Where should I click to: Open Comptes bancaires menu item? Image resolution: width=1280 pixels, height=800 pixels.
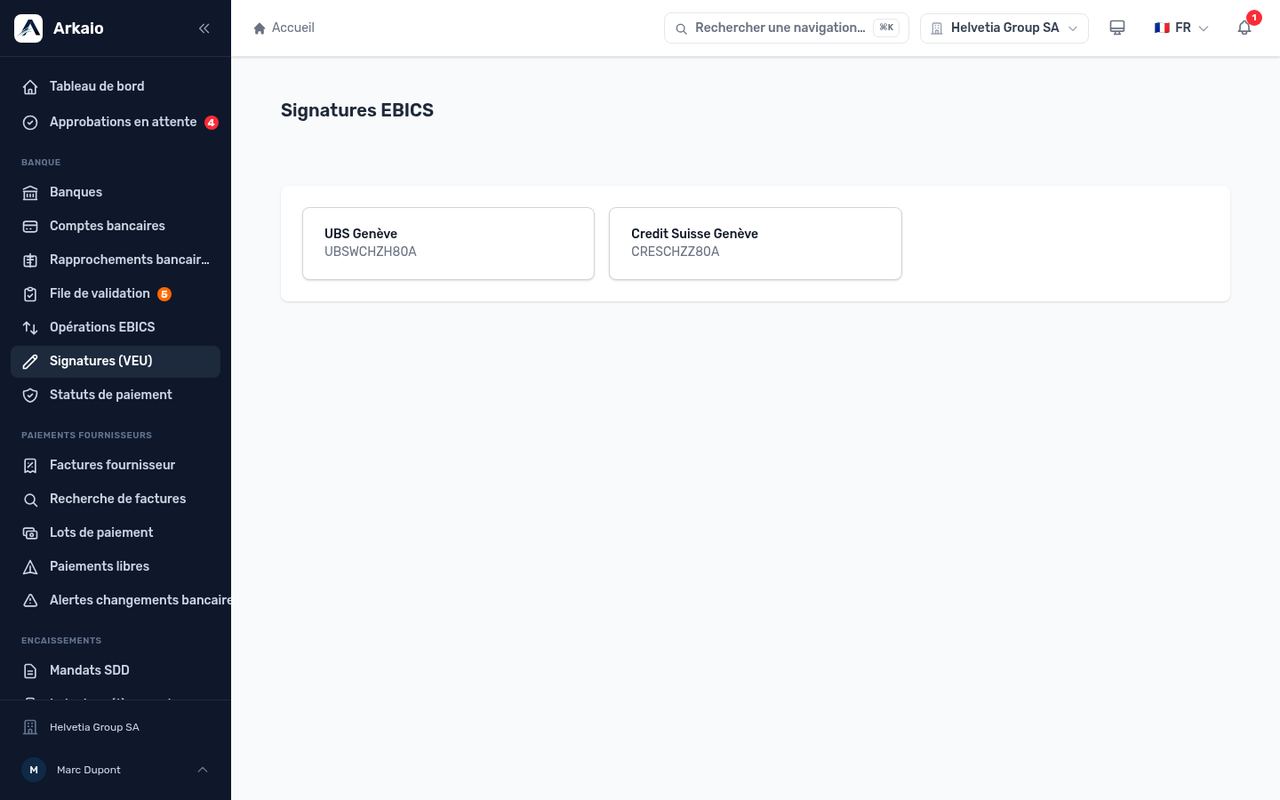tap(115, 226)
